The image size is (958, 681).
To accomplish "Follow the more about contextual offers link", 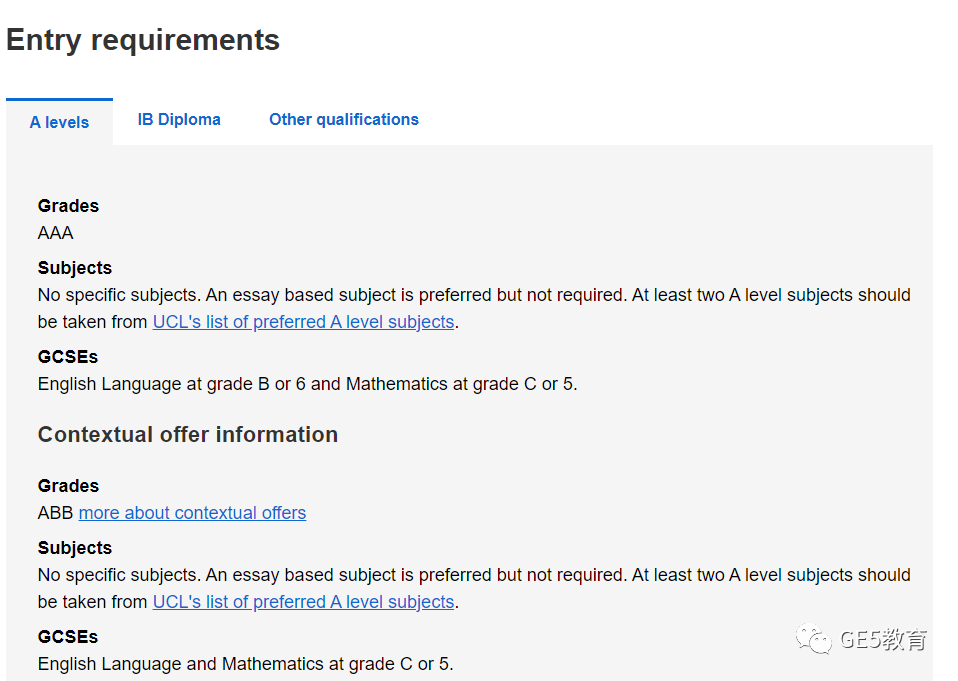I will click(x=192, y=513).
